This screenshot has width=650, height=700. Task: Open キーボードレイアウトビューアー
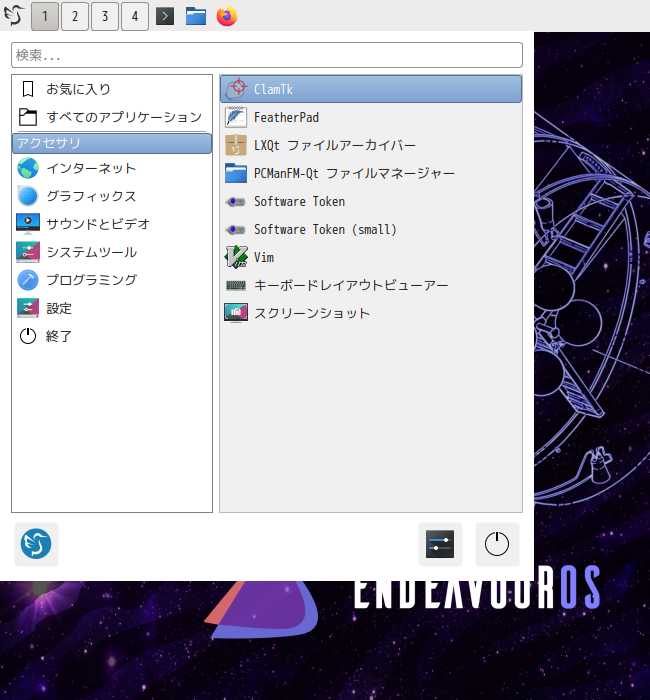click(371, 285)
